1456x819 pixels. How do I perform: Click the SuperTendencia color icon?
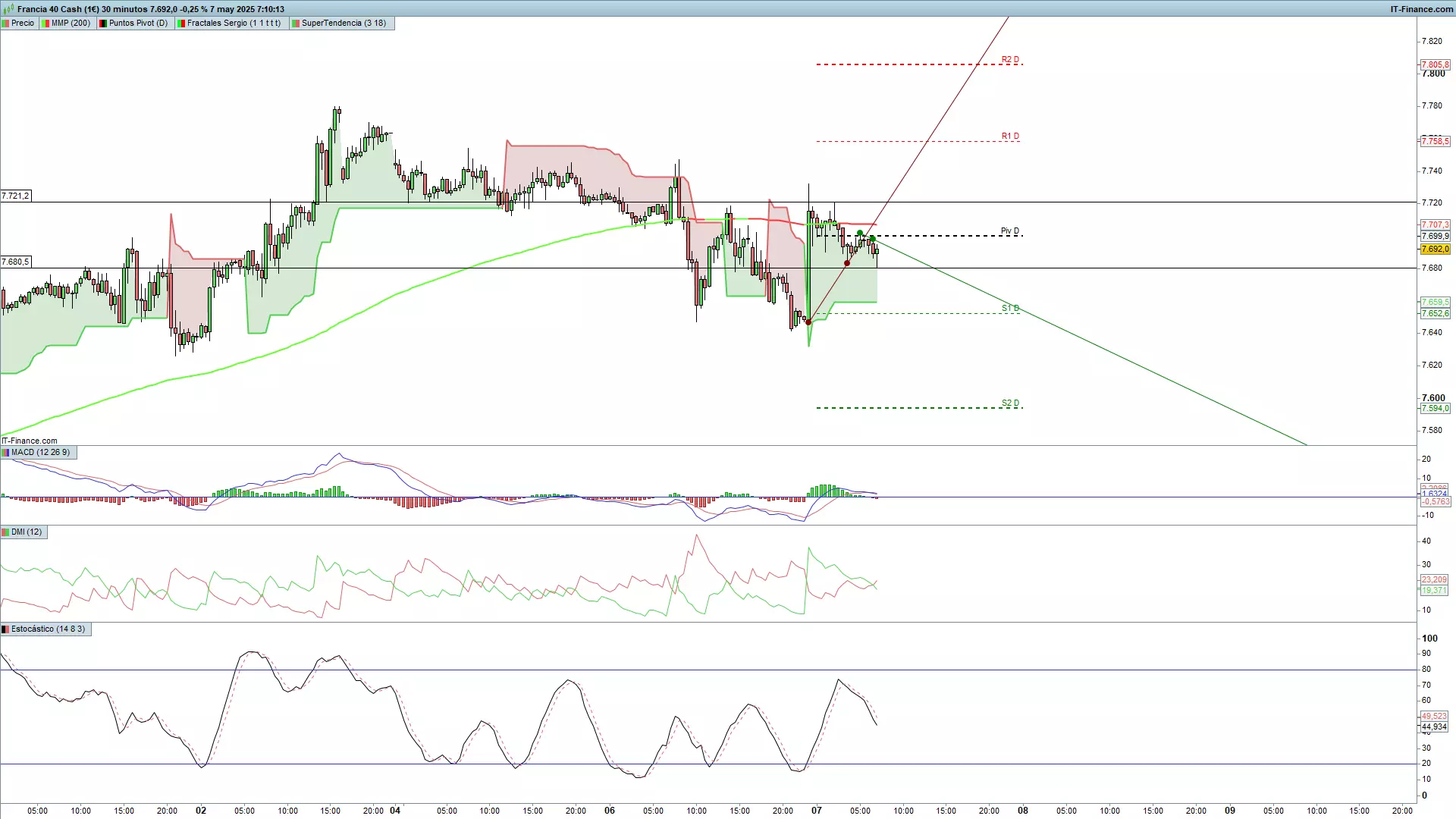point(296,23)
